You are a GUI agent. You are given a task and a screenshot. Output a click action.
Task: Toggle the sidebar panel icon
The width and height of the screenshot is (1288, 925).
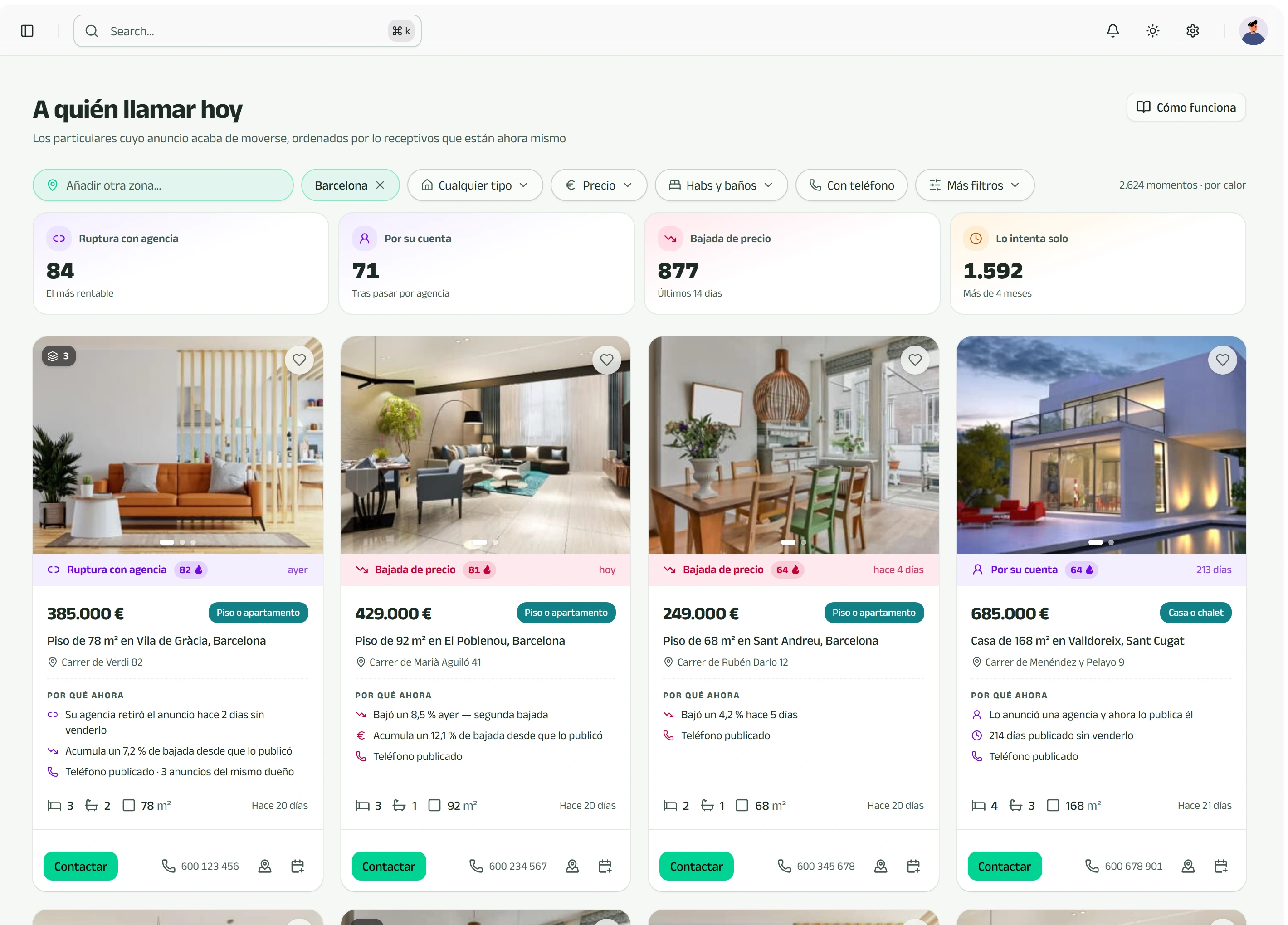pos(27,31)
